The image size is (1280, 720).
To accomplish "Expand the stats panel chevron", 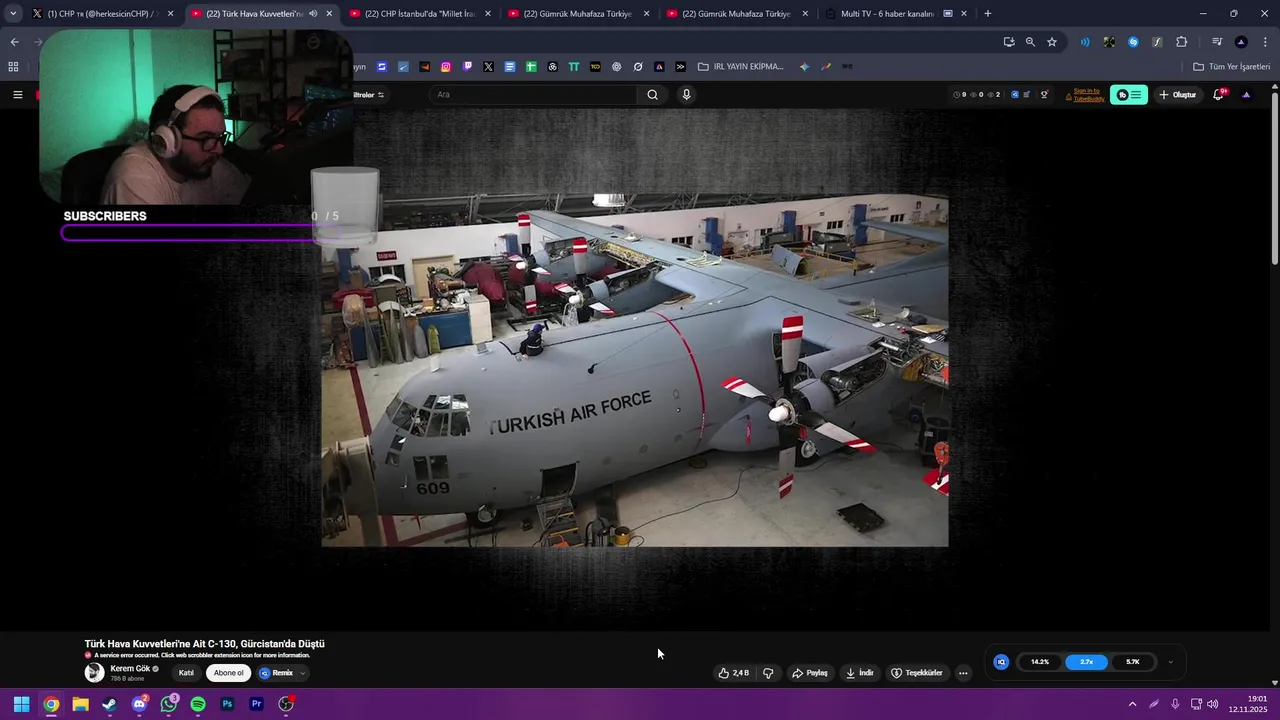I will [x=1170, y=662].
